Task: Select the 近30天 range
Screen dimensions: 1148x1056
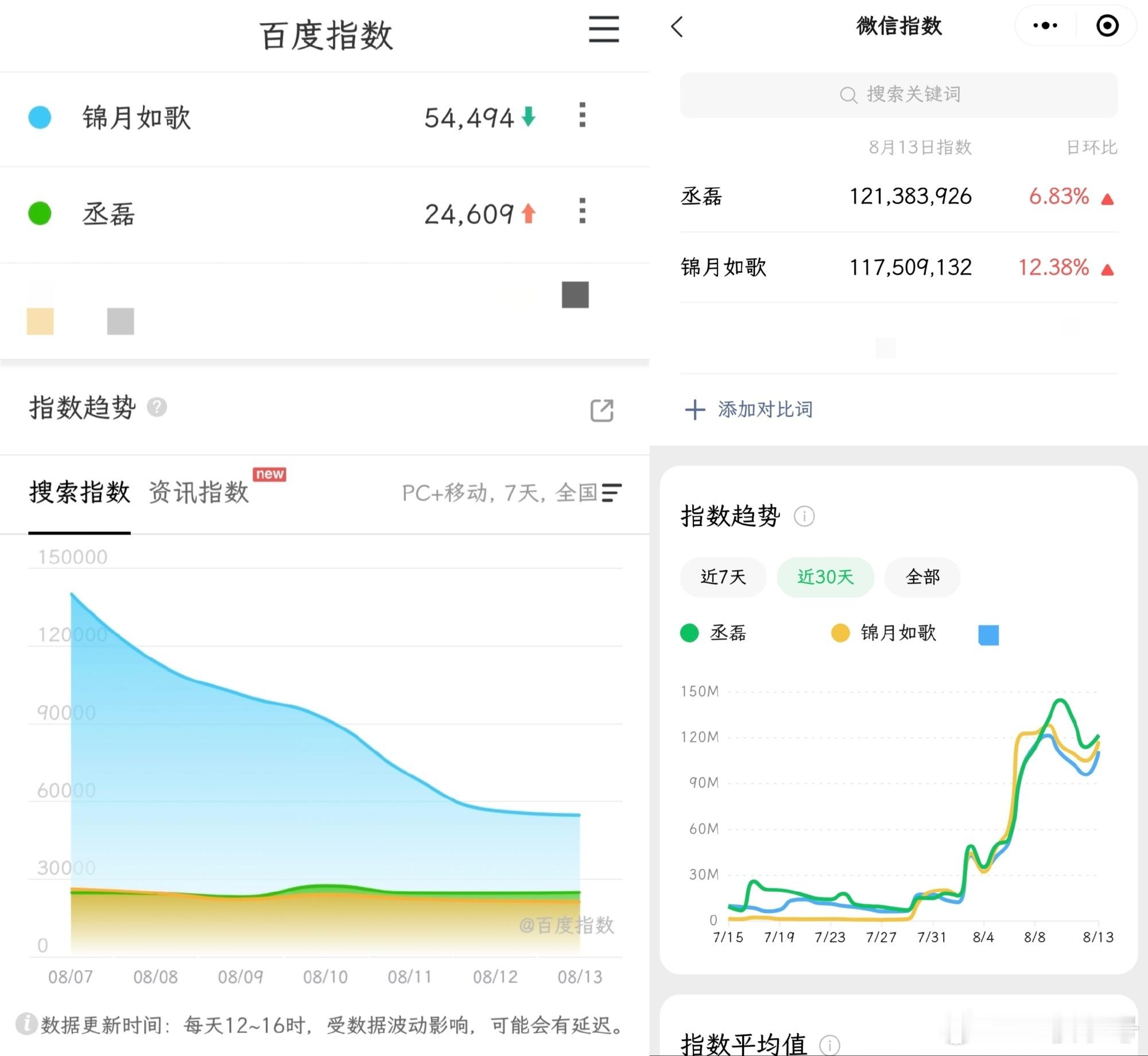Action: pyautogui.click(x=825, y=577)
